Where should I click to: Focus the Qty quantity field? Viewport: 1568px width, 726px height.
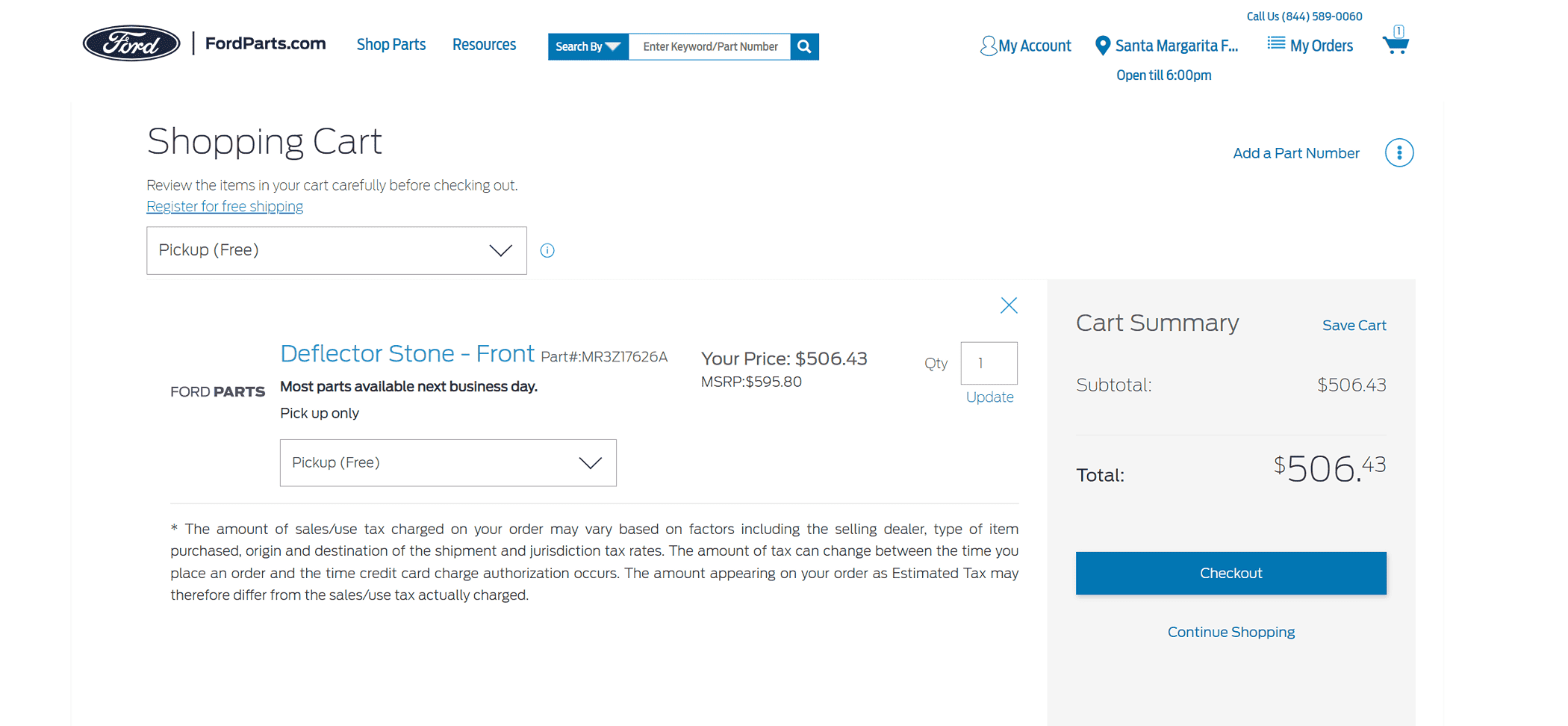[989, 363]
